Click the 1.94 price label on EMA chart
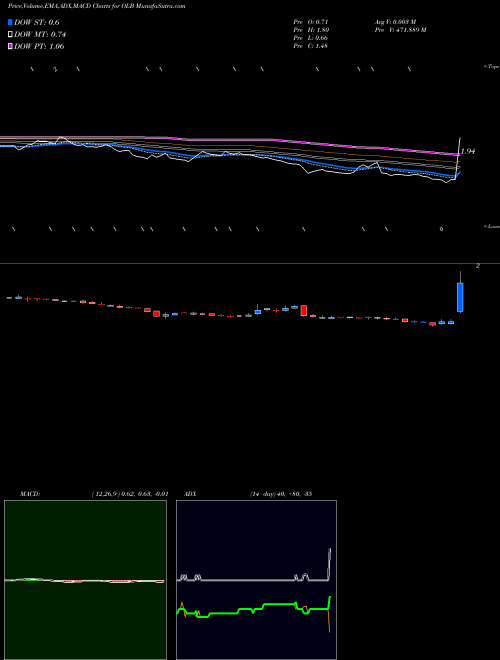The height and width of the screenshot is (660, 500). [468, 151]
